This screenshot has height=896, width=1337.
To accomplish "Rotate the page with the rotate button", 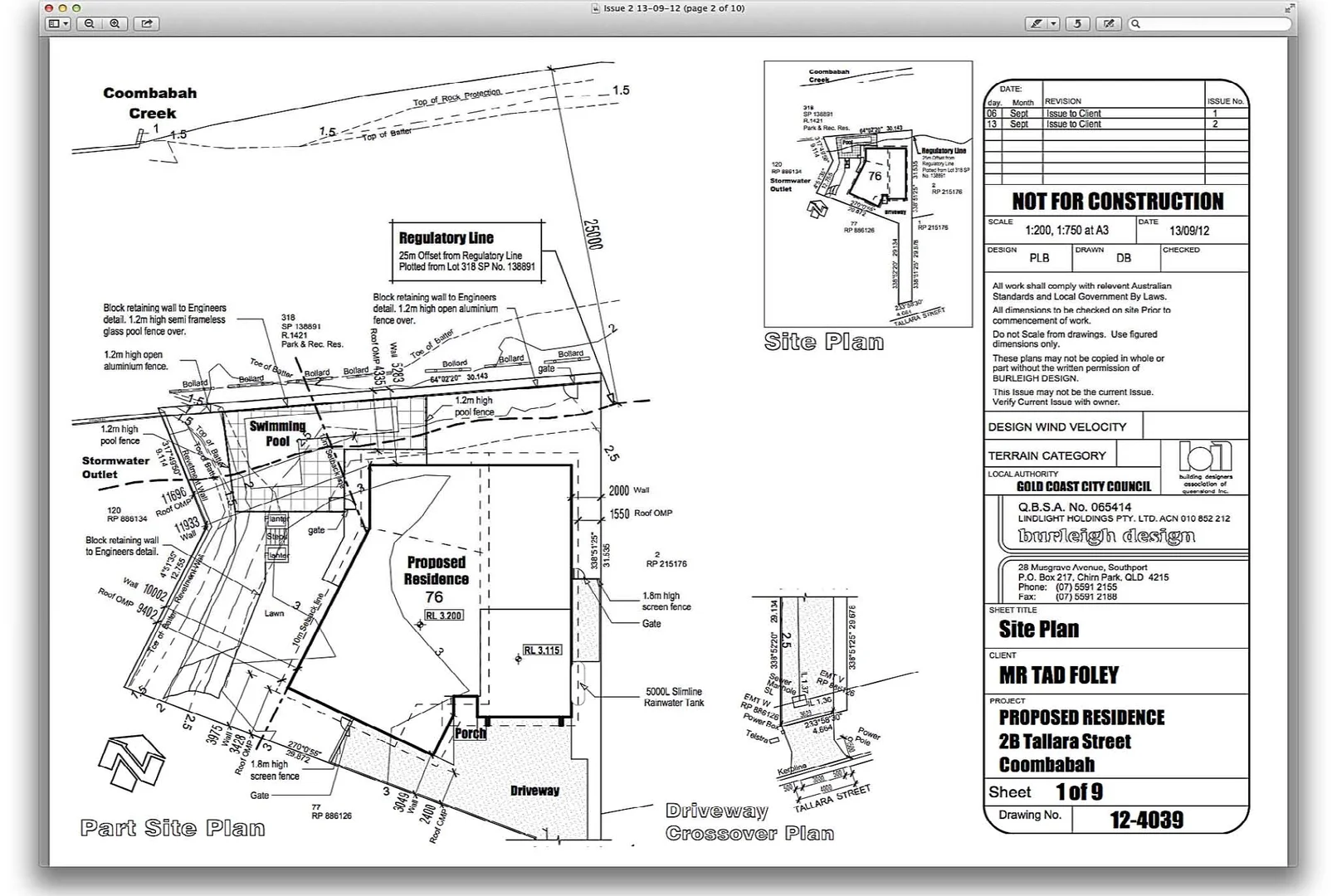I will (x=1077, y=24).
